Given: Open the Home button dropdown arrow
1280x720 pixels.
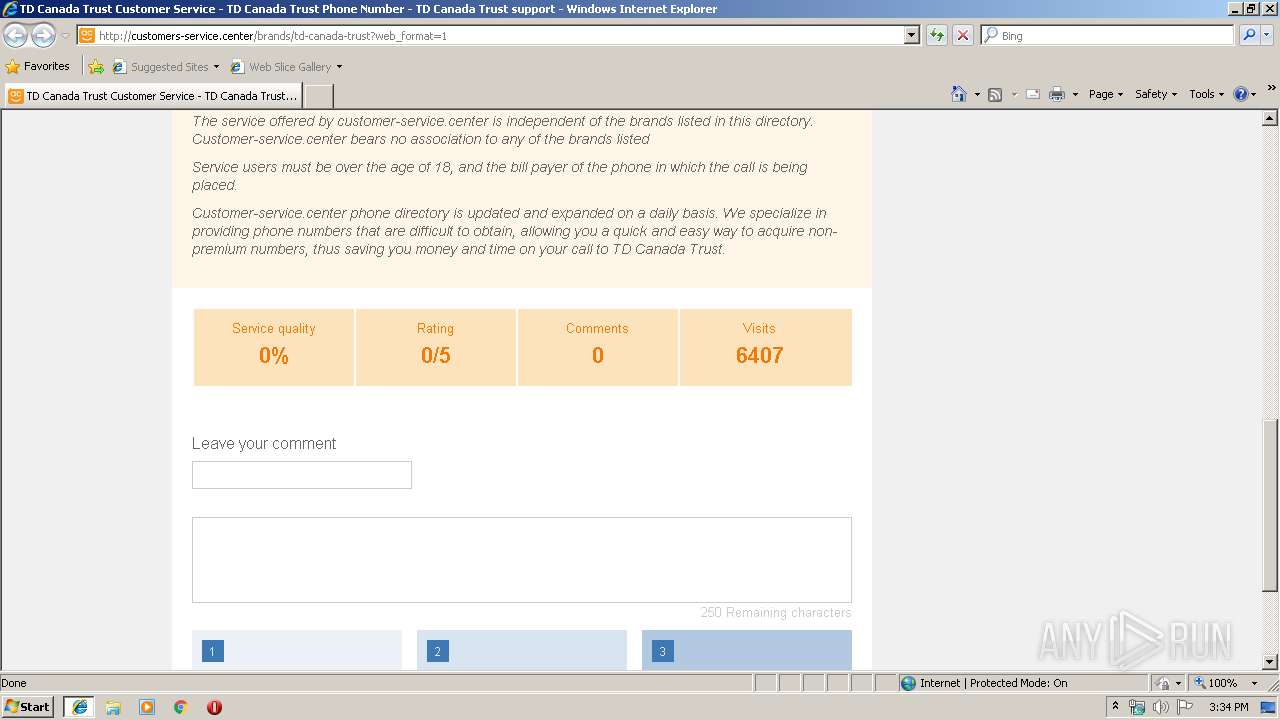Looking at the screenshot, I should [977, 94].
